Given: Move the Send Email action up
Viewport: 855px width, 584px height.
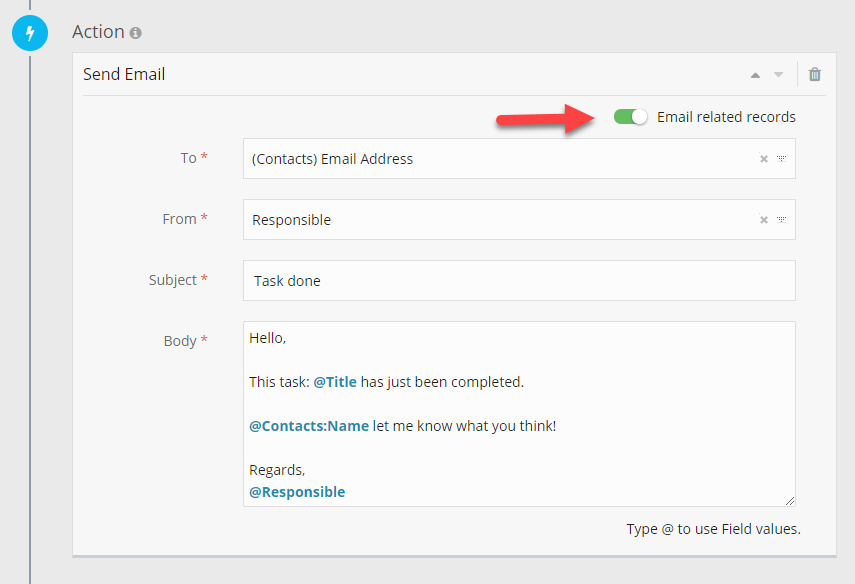Looking at the screenshot, I should (755, 75).
